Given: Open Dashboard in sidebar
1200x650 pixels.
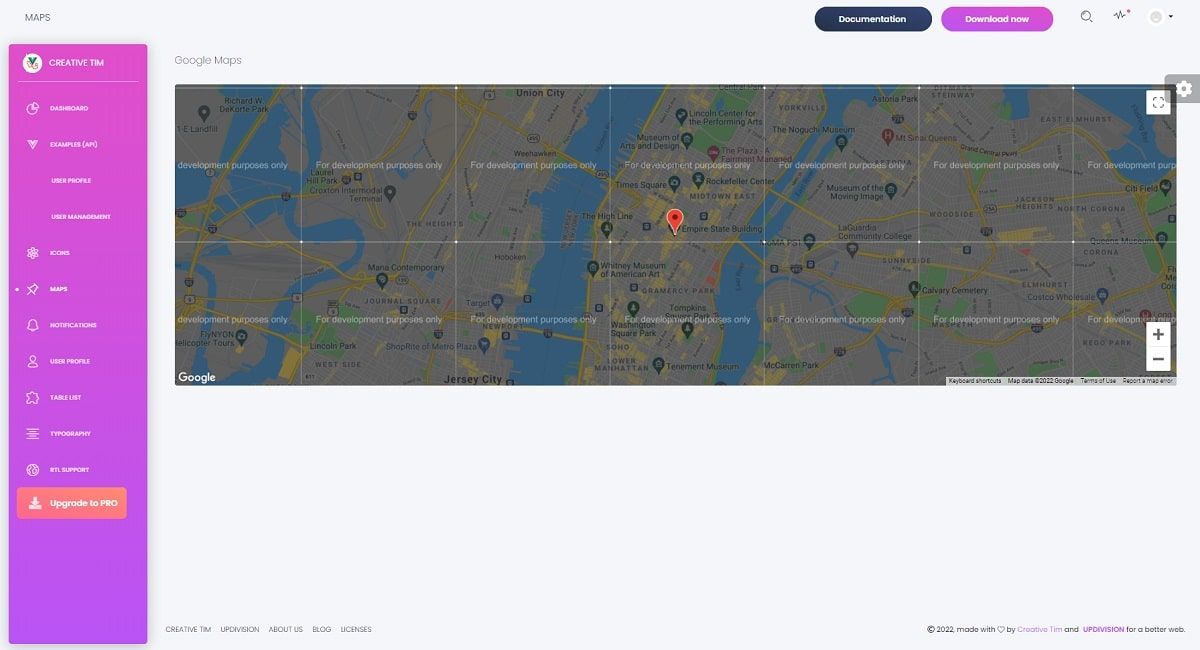Looking at the screenshot, I should click(69, 108).
